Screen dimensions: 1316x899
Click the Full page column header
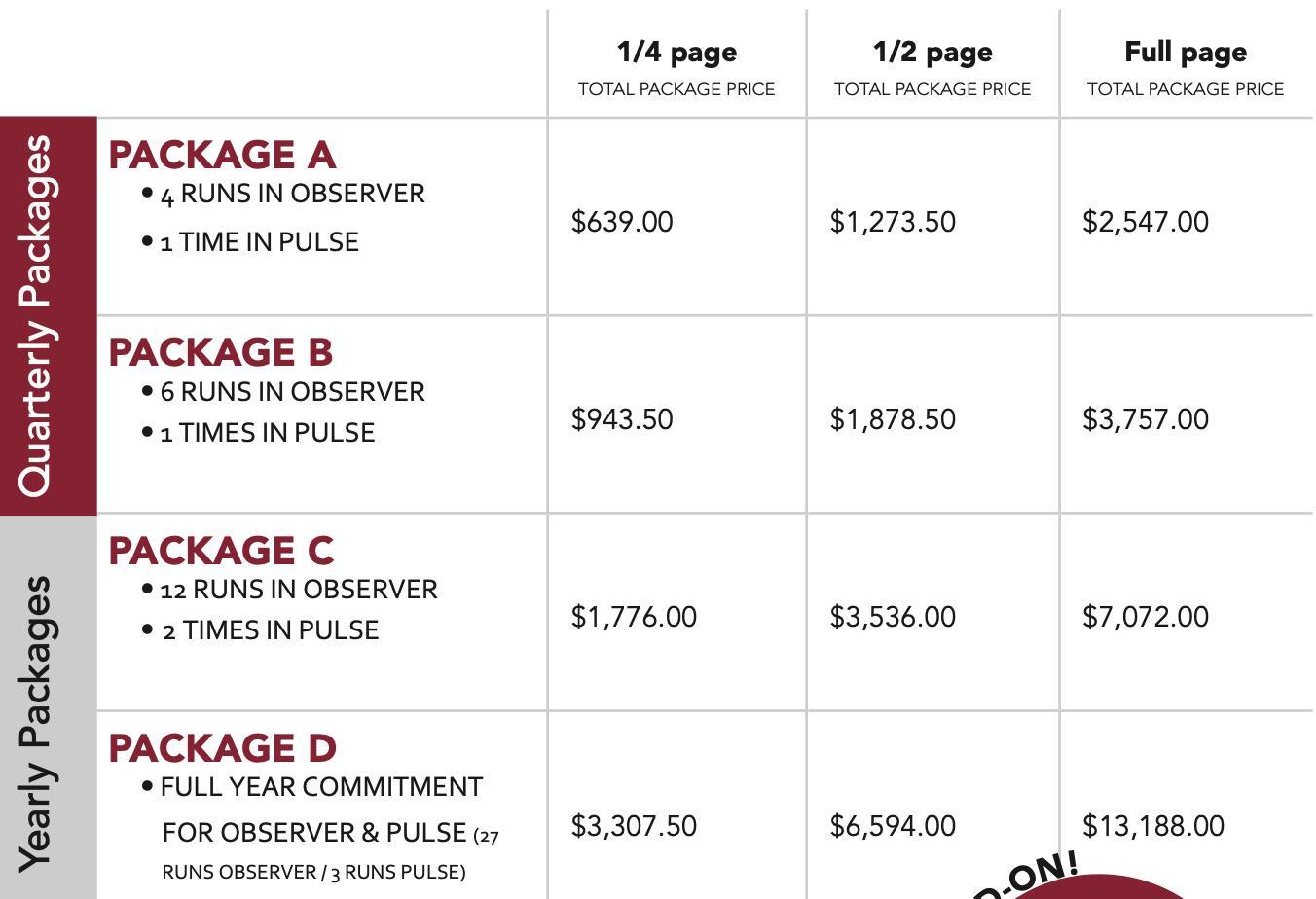[1186, 52]
